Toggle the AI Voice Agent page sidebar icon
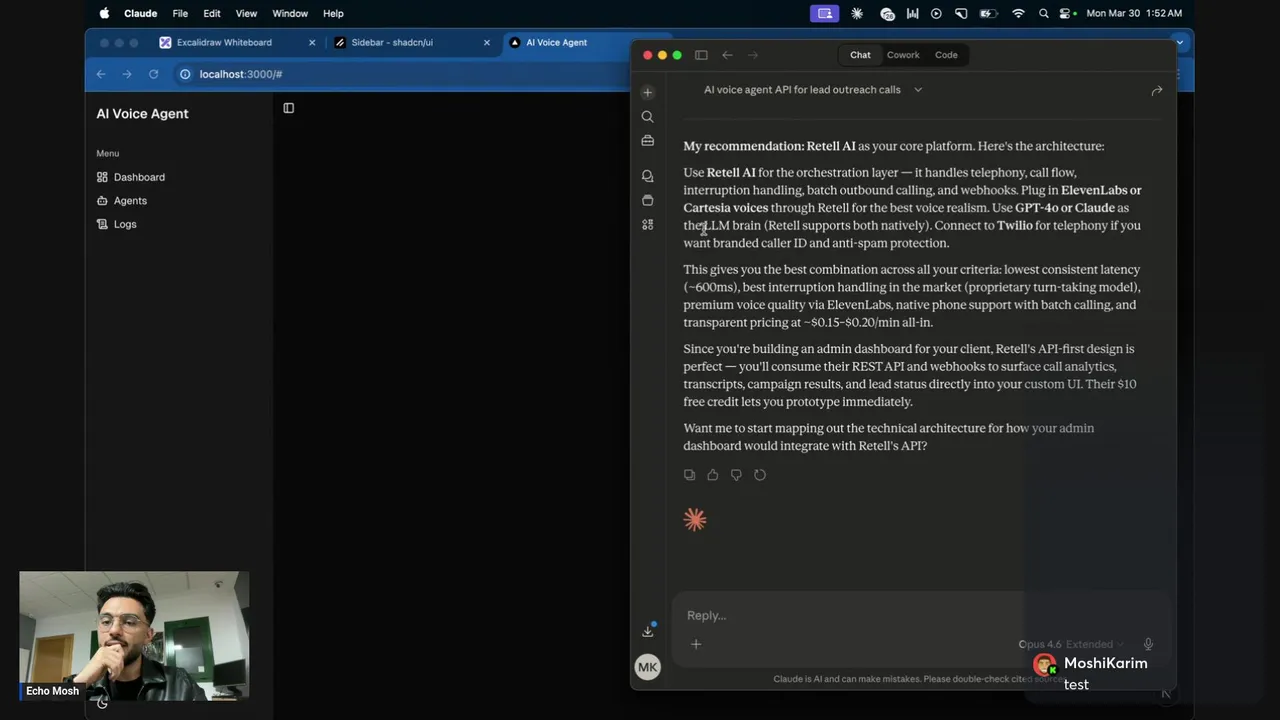Viewport: 1280px width, 720px height. click(289, 108)
